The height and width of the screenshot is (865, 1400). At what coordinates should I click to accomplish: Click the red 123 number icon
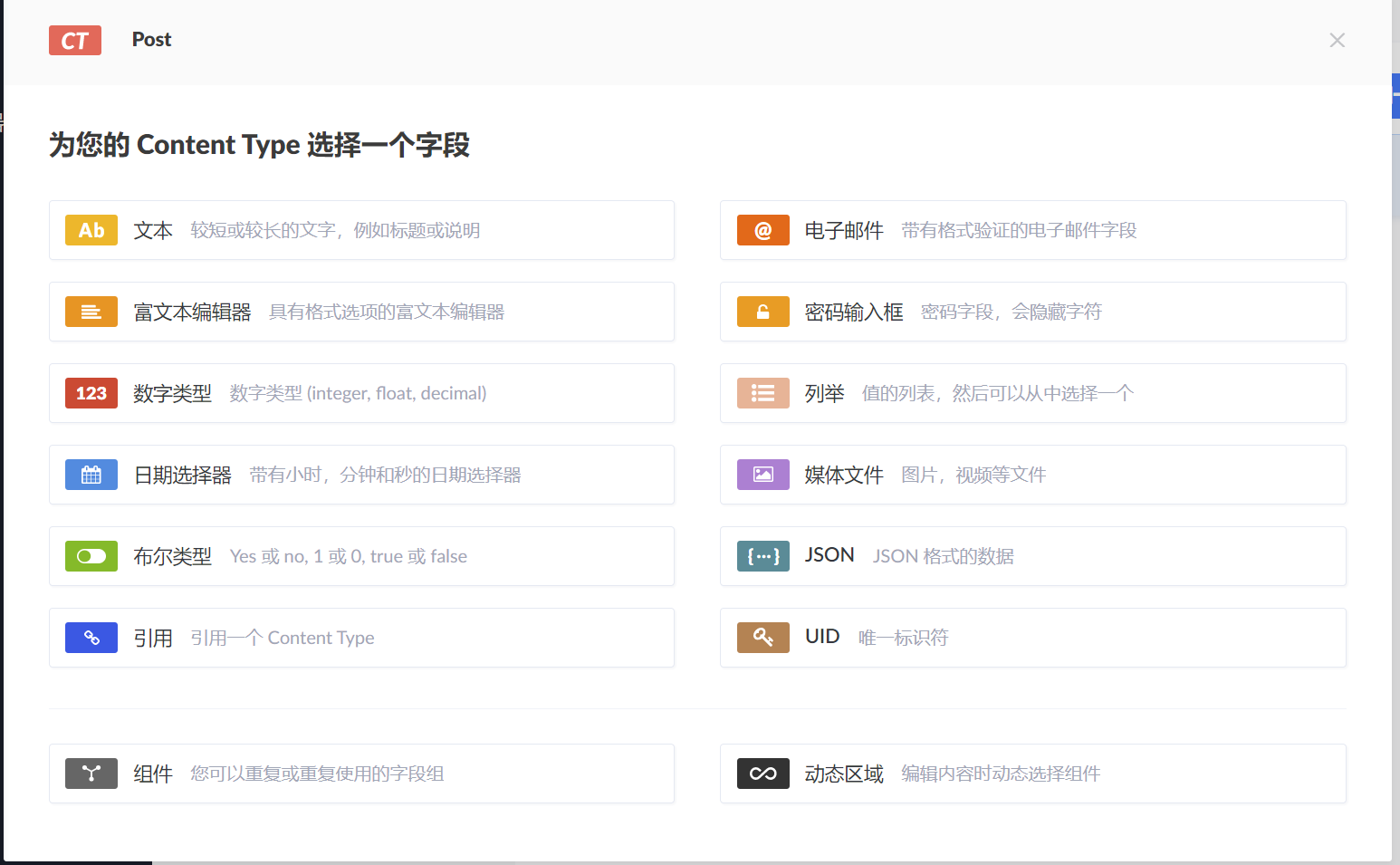pos(91,393)
